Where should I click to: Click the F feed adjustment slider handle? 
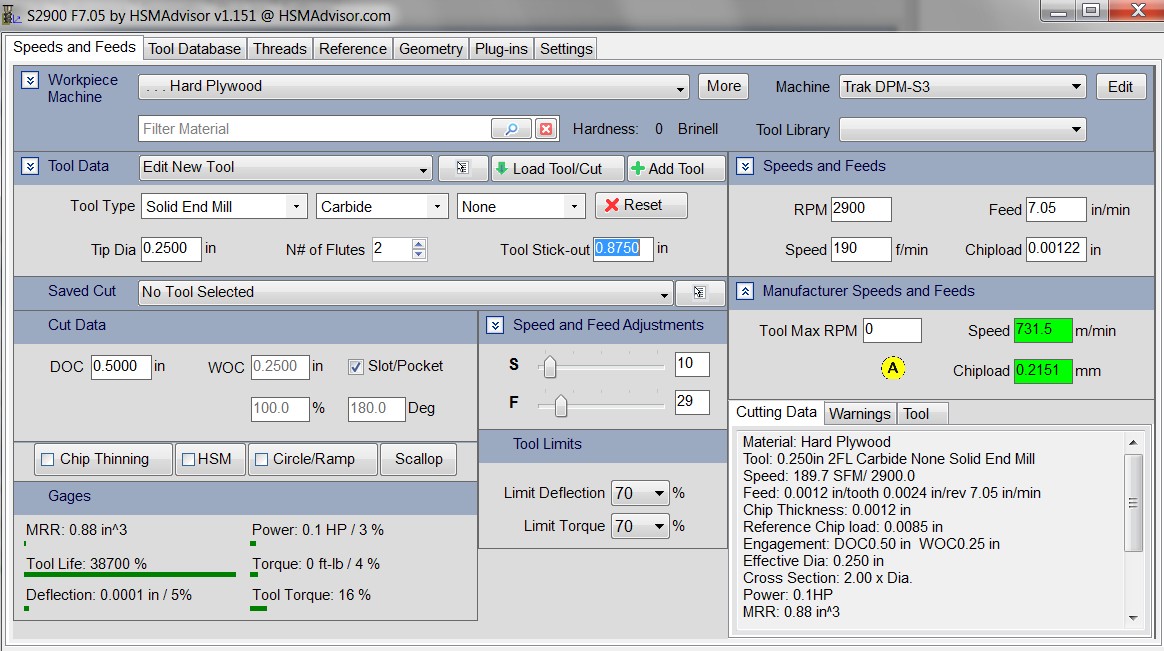(560, 405)
